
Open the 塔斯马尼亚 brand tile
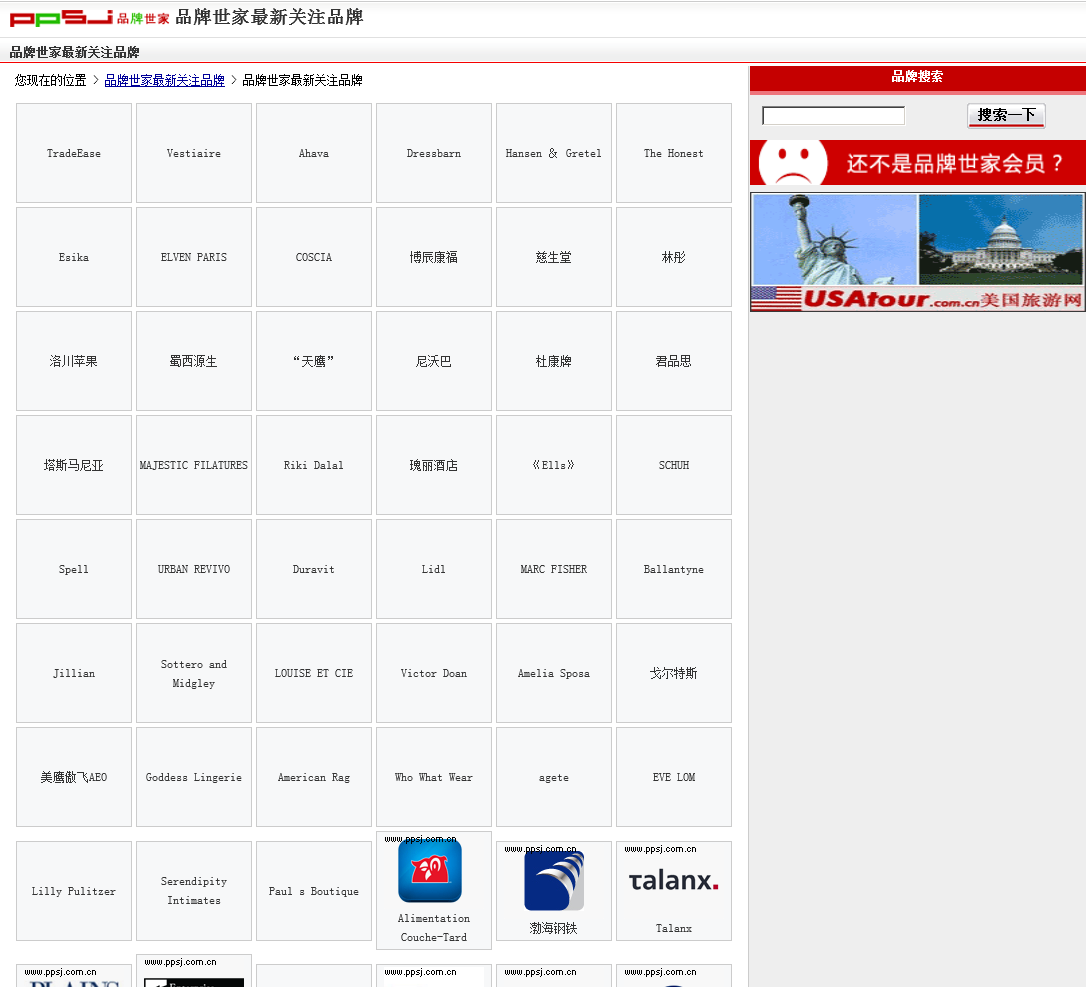(74, 465)
